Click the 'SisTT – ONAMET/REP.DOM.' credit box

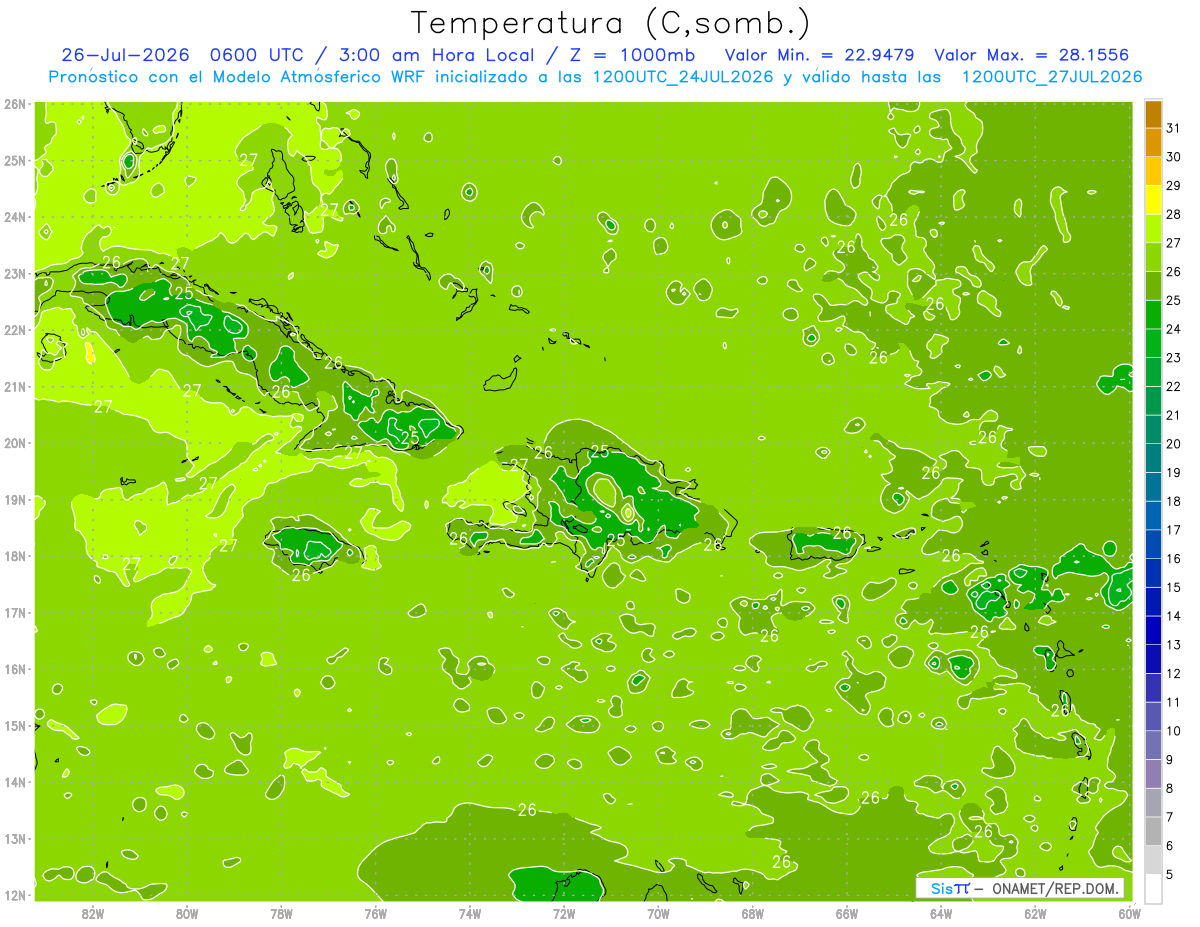1020,888
